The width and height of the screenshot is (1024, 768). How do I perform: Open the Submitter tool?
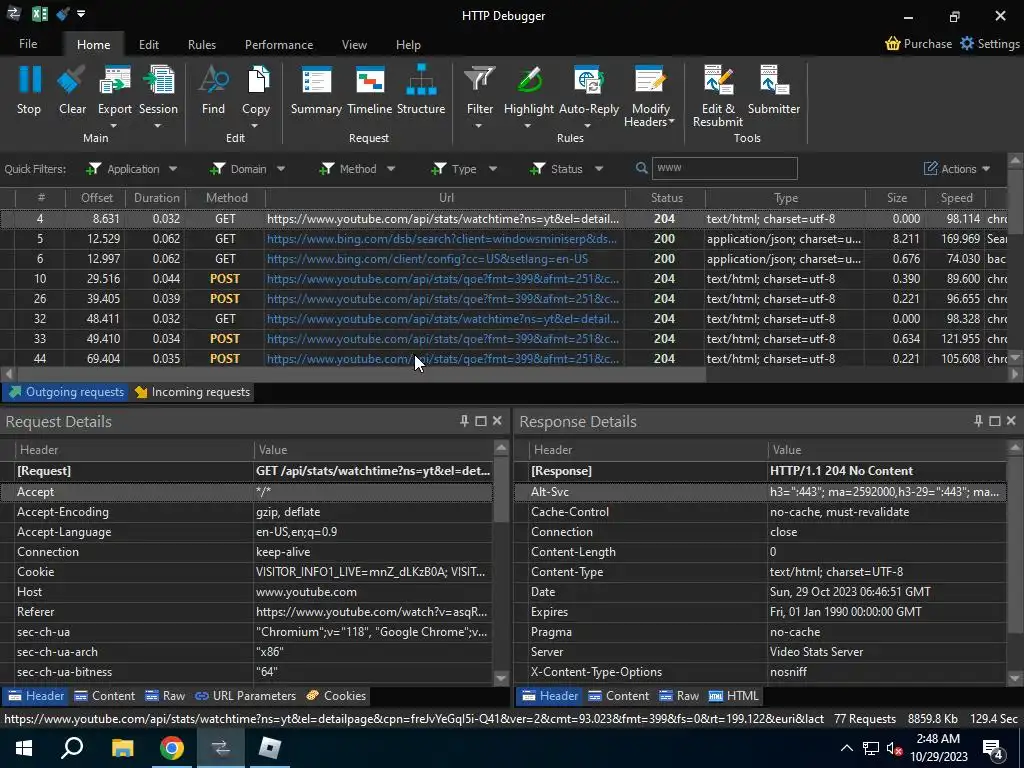774,90
